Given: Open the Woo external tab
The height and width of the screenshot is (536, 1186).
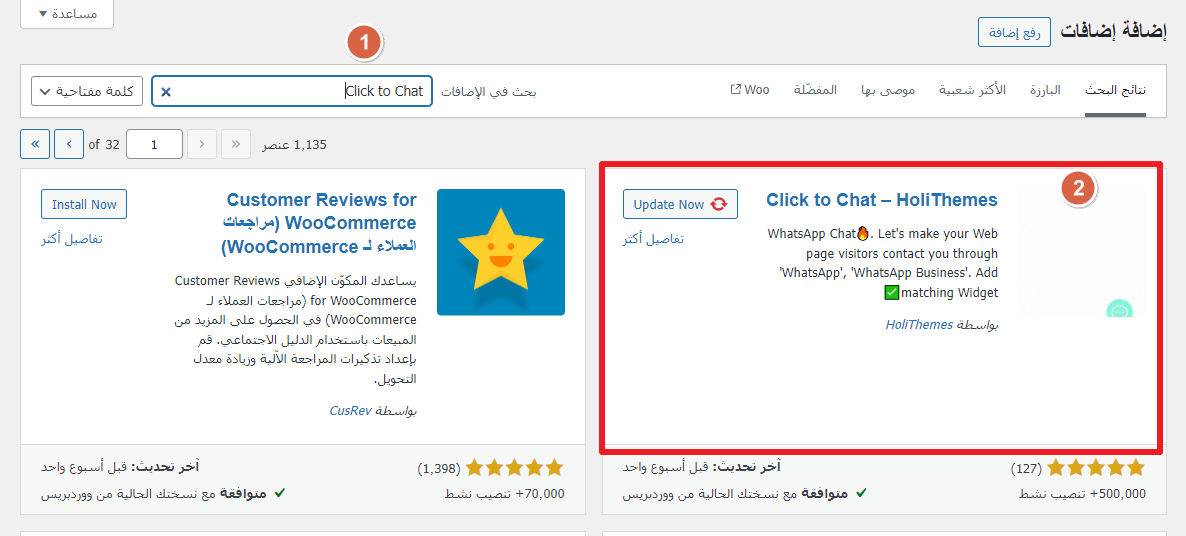Looking at the screenshot, I should [x=750, y=90].
